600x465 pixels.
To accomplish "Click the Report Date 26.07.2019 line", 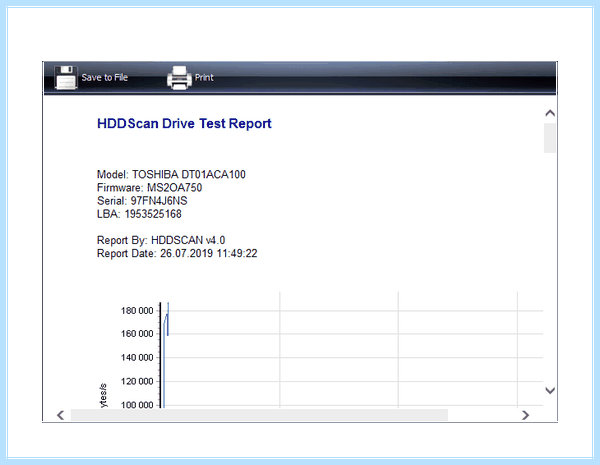I will pos(177,253).
